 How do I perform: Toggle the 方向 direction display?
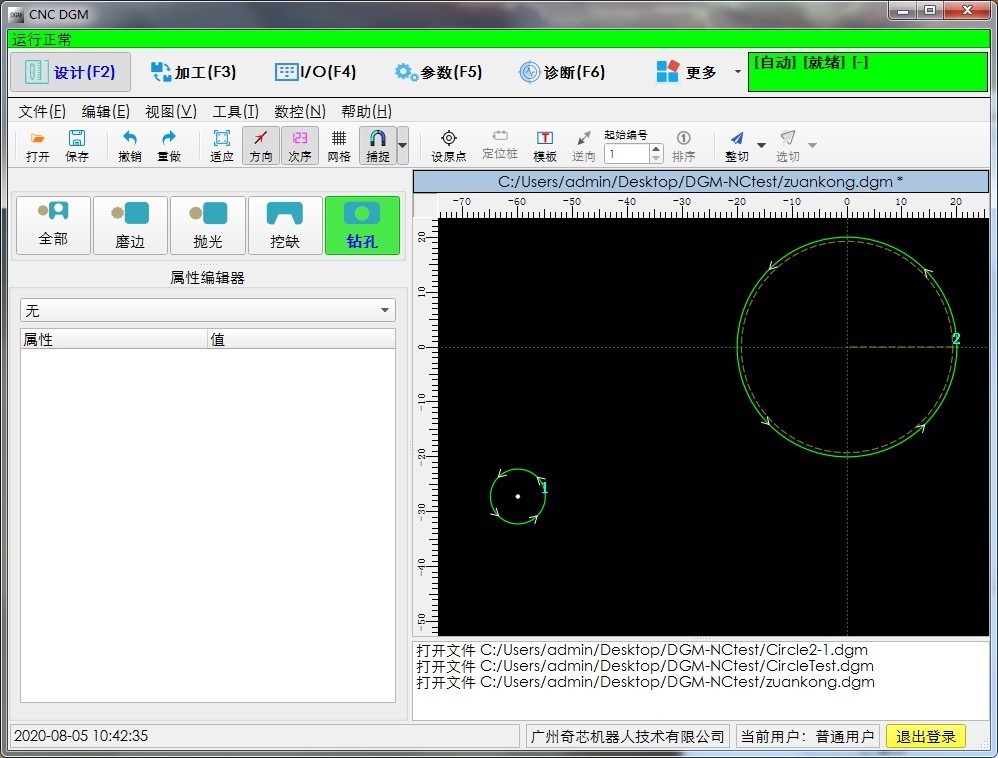[x=261, y=146]
